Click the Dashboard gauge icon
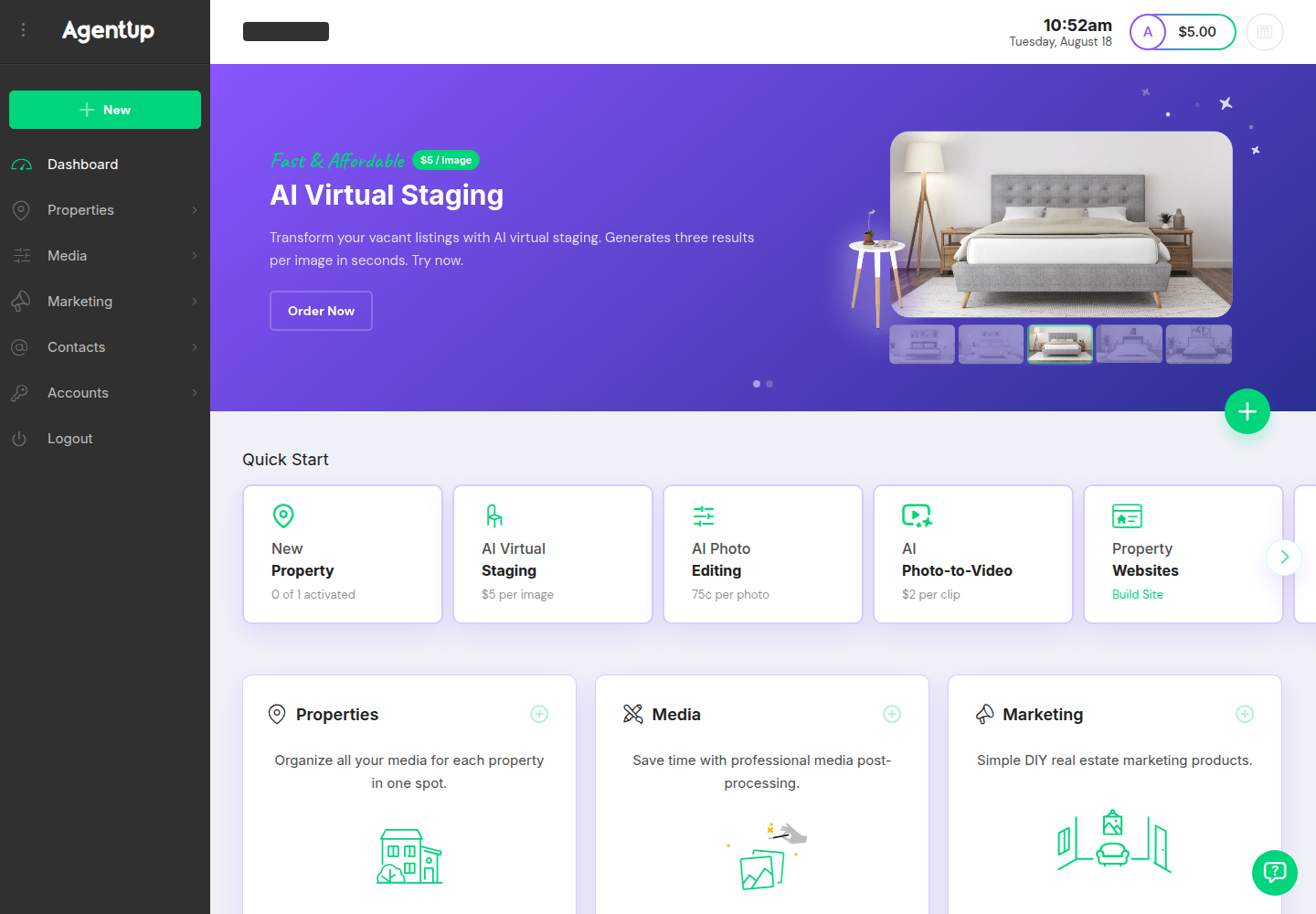Image resolution: width=1316 pixels, height=914 pixels. [x=21, y=165]
